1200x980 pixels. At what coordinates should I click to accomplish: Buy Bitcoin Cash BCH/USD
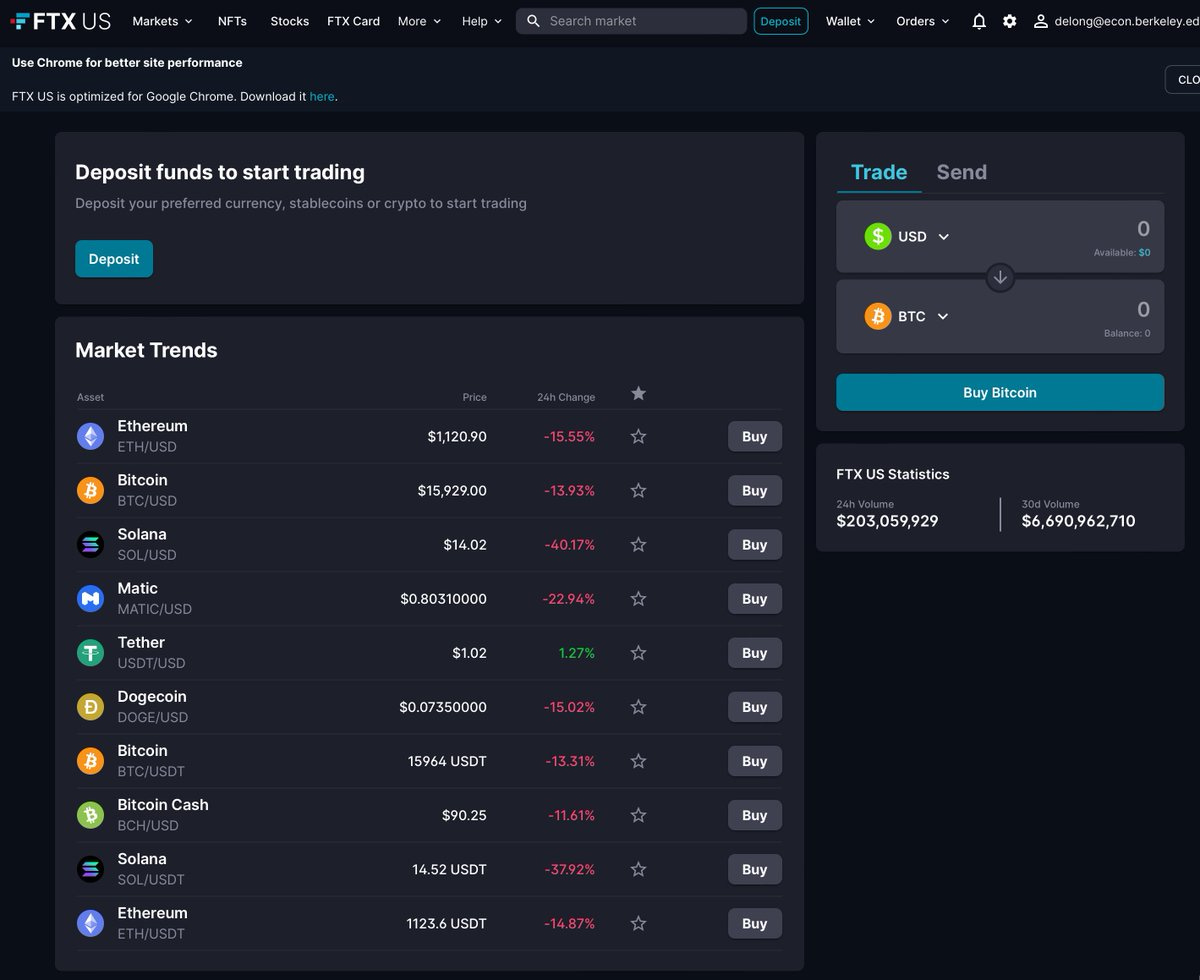[755, 815]
